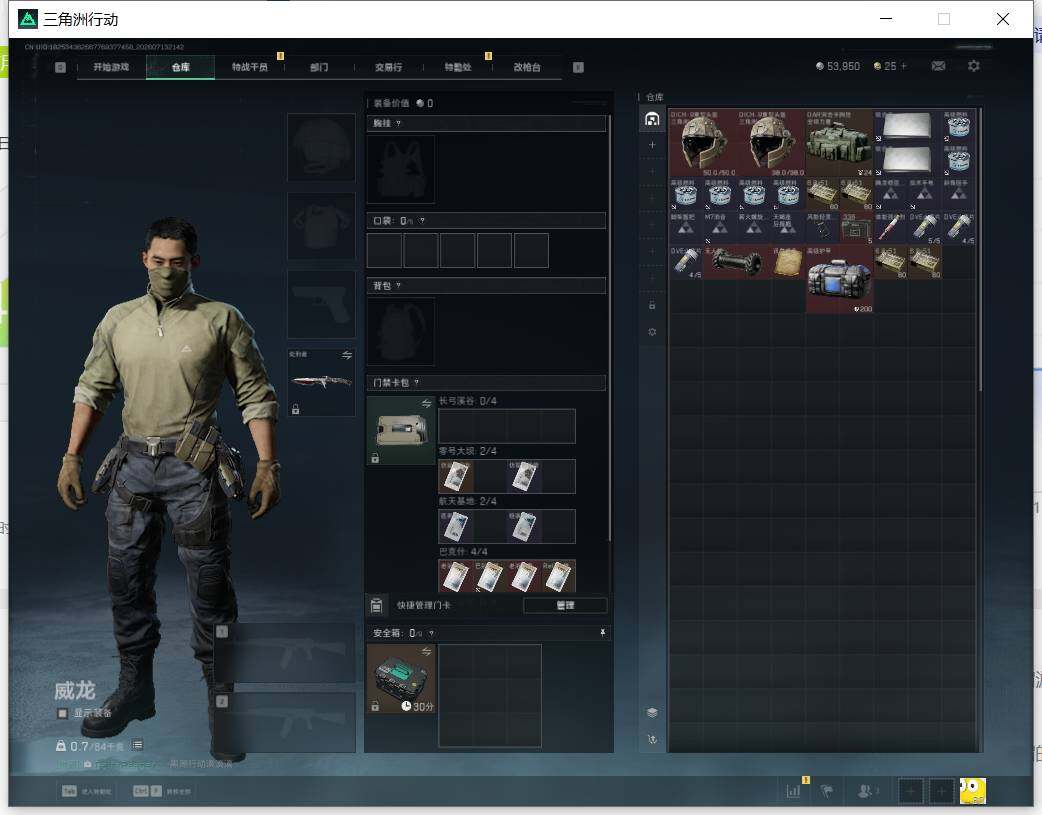Click the equipment panel vertical scrollbar
Screen dimensions: 1042x815
[x=609, y=329]
